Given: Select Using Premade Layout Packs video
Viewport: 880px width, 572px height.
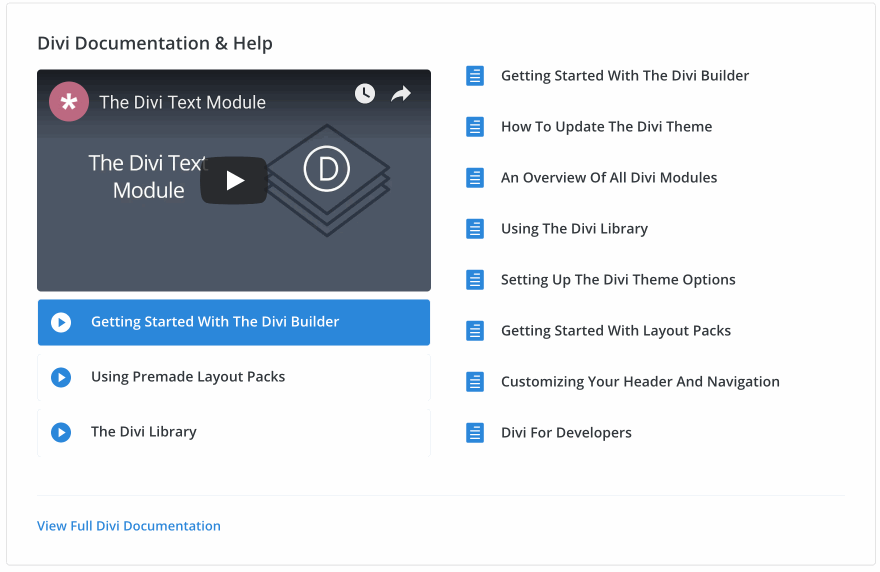Looking at the screenshot, I should click(x=188, y=377).
